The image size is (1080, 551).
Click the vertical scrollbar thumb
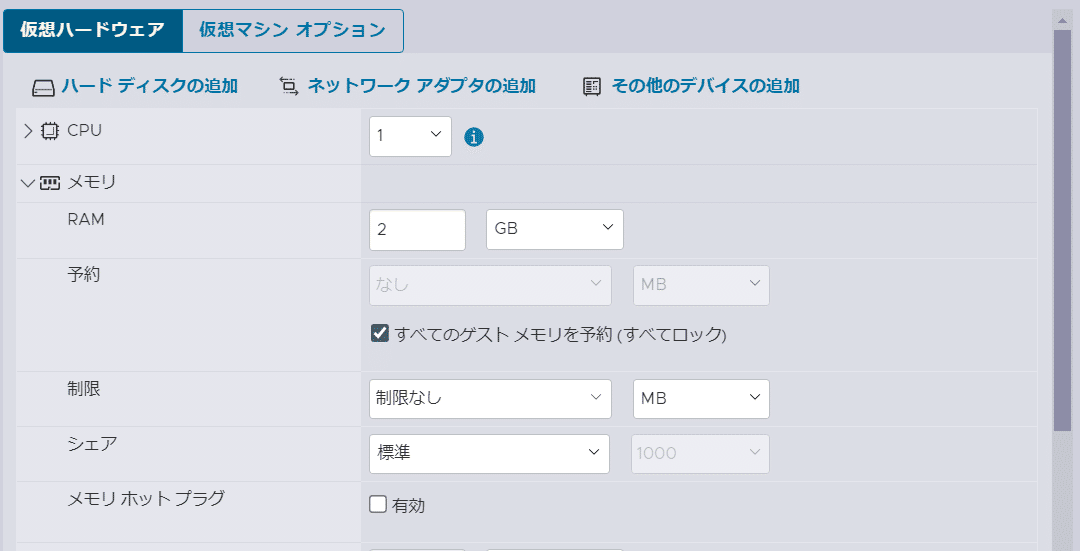pos(1063,231)
